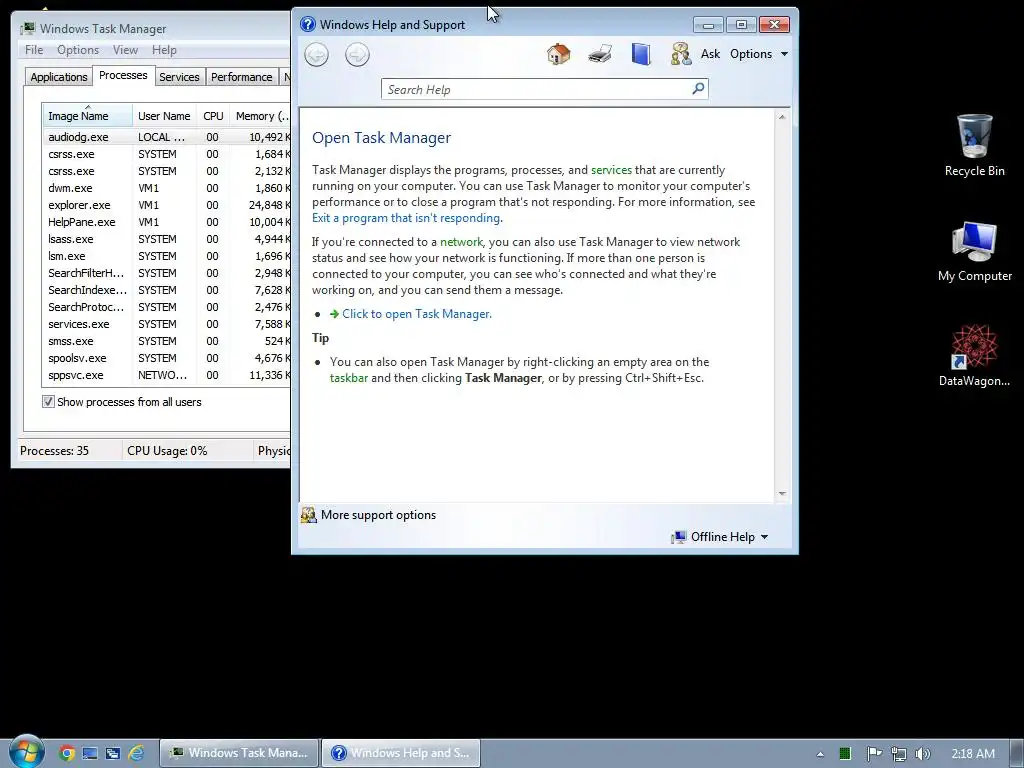Open the taskbar glossary link

point(349,377)
